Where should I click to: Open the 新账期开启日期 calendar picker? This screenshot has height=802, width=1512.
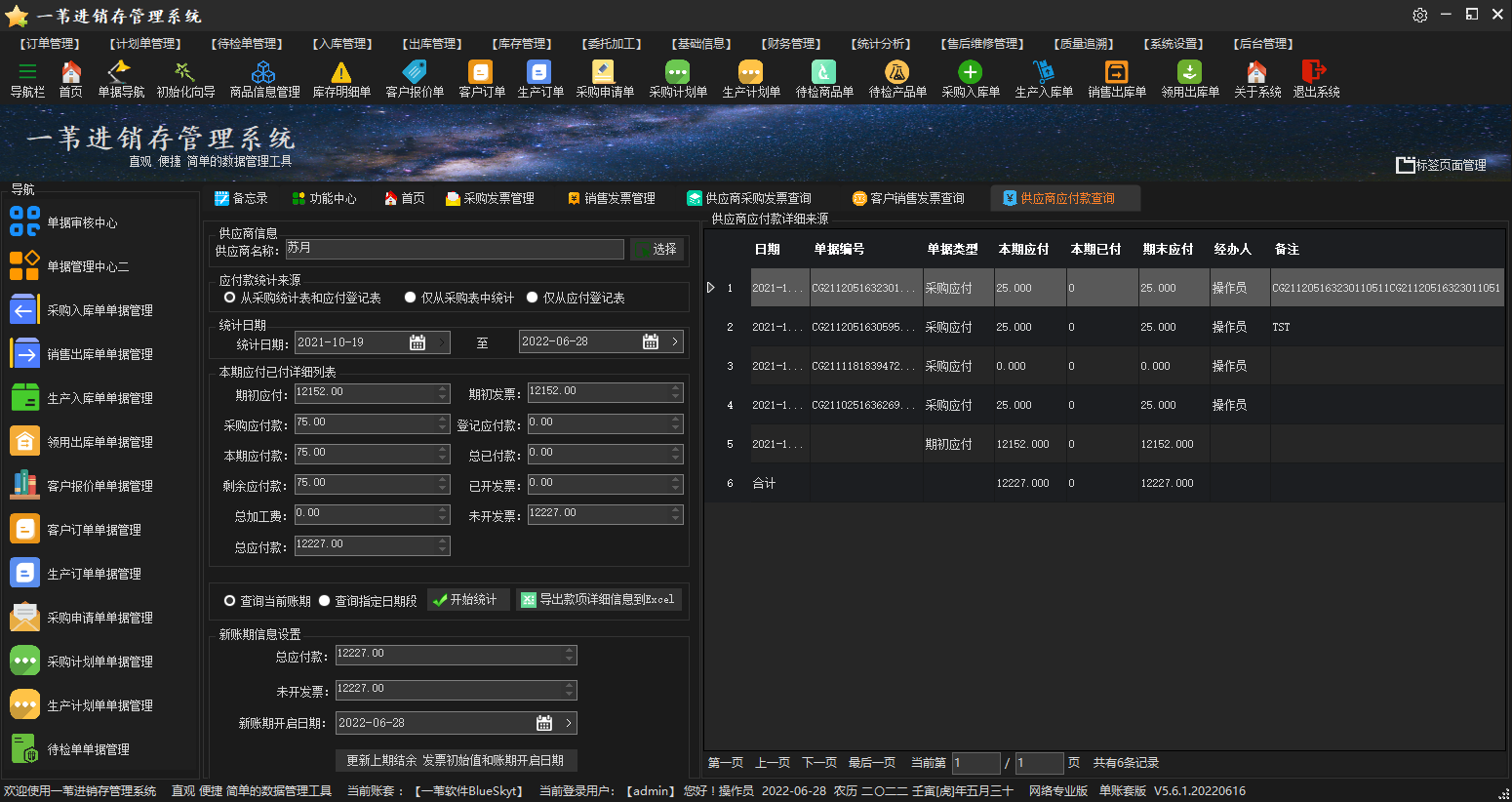coord(544,723)
